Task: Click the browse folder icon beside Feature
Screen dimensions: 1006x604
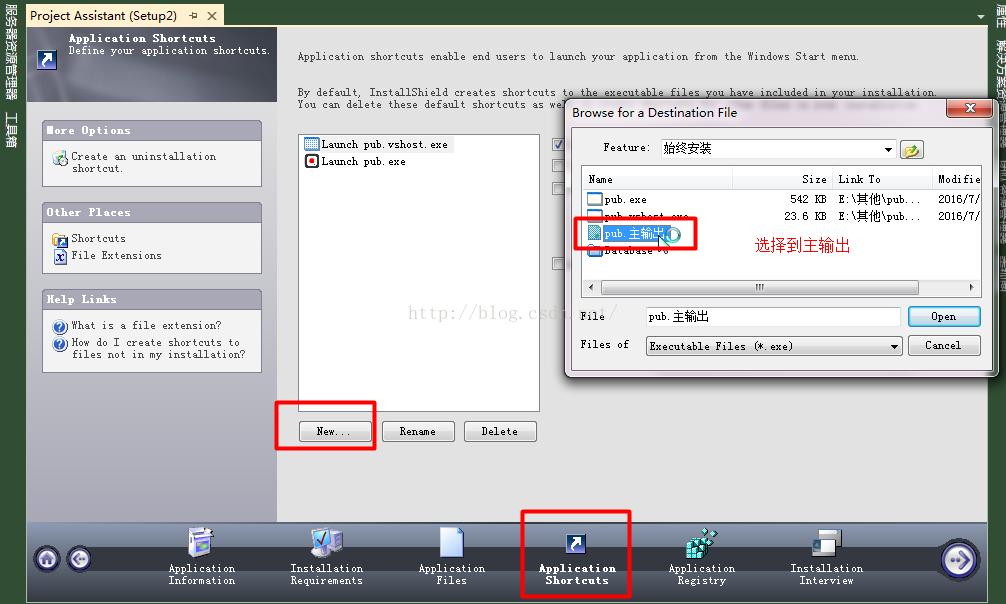Action: (x=911, y=150)
